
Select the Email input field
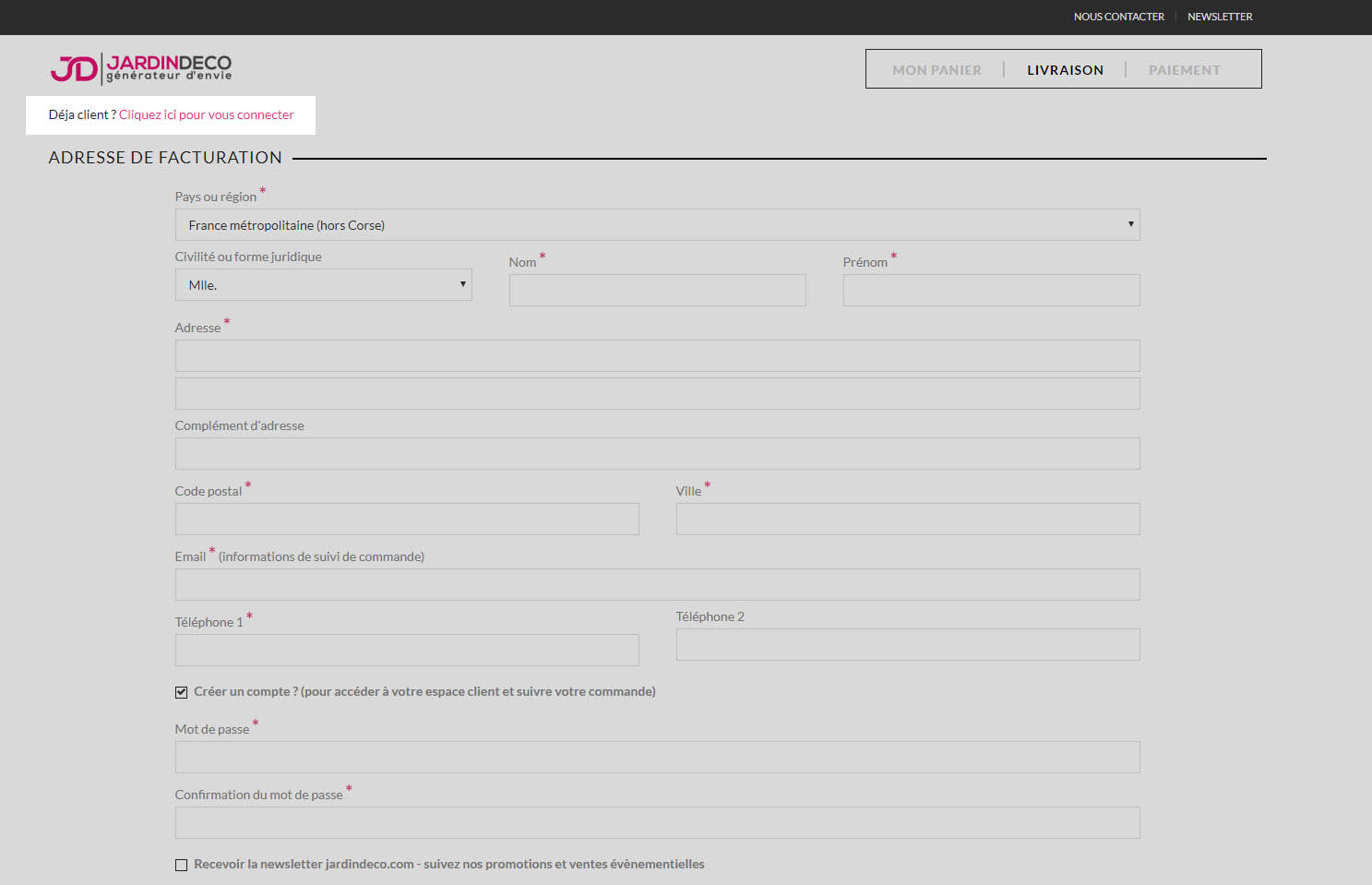[657, 585]
